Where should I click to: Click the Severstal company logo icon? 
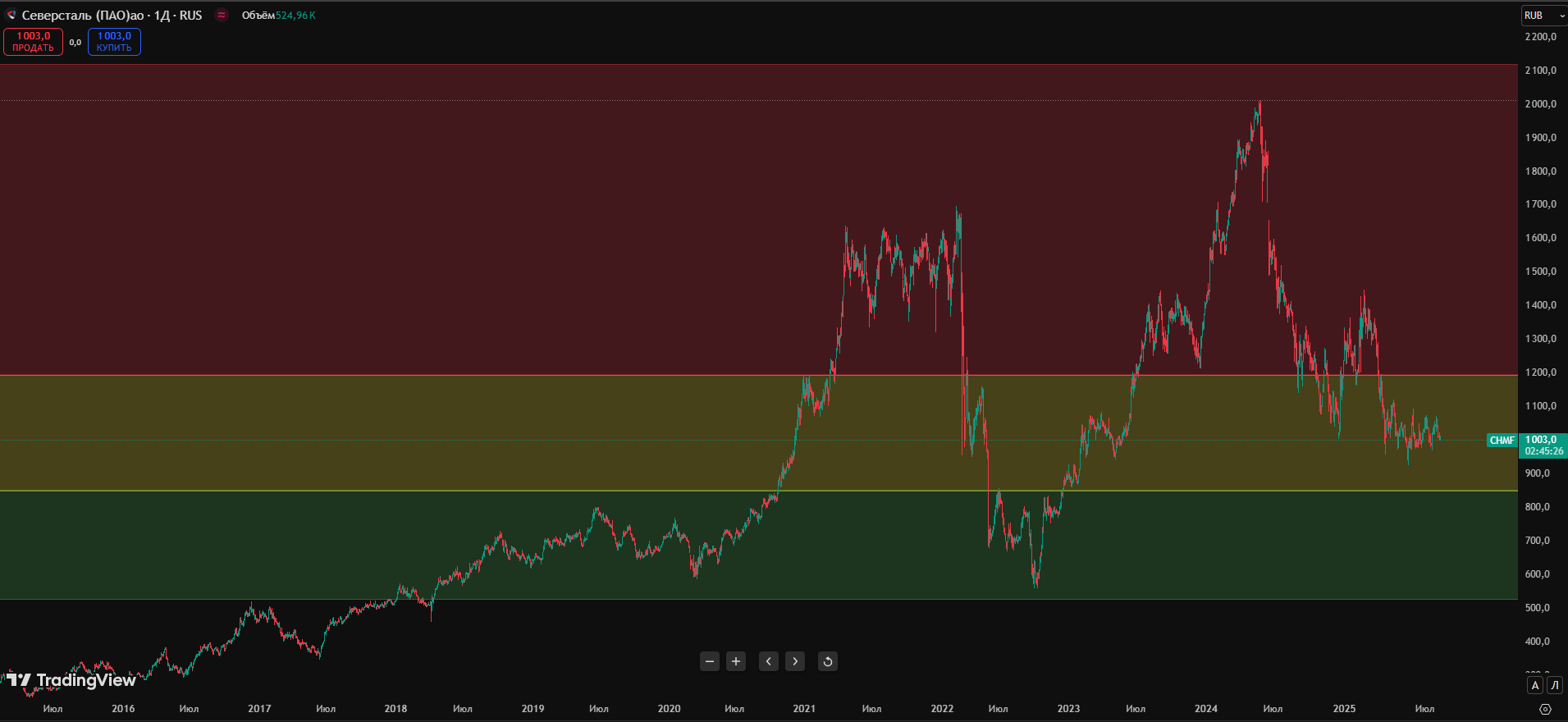pyautogui.click(x=11, y=15)
